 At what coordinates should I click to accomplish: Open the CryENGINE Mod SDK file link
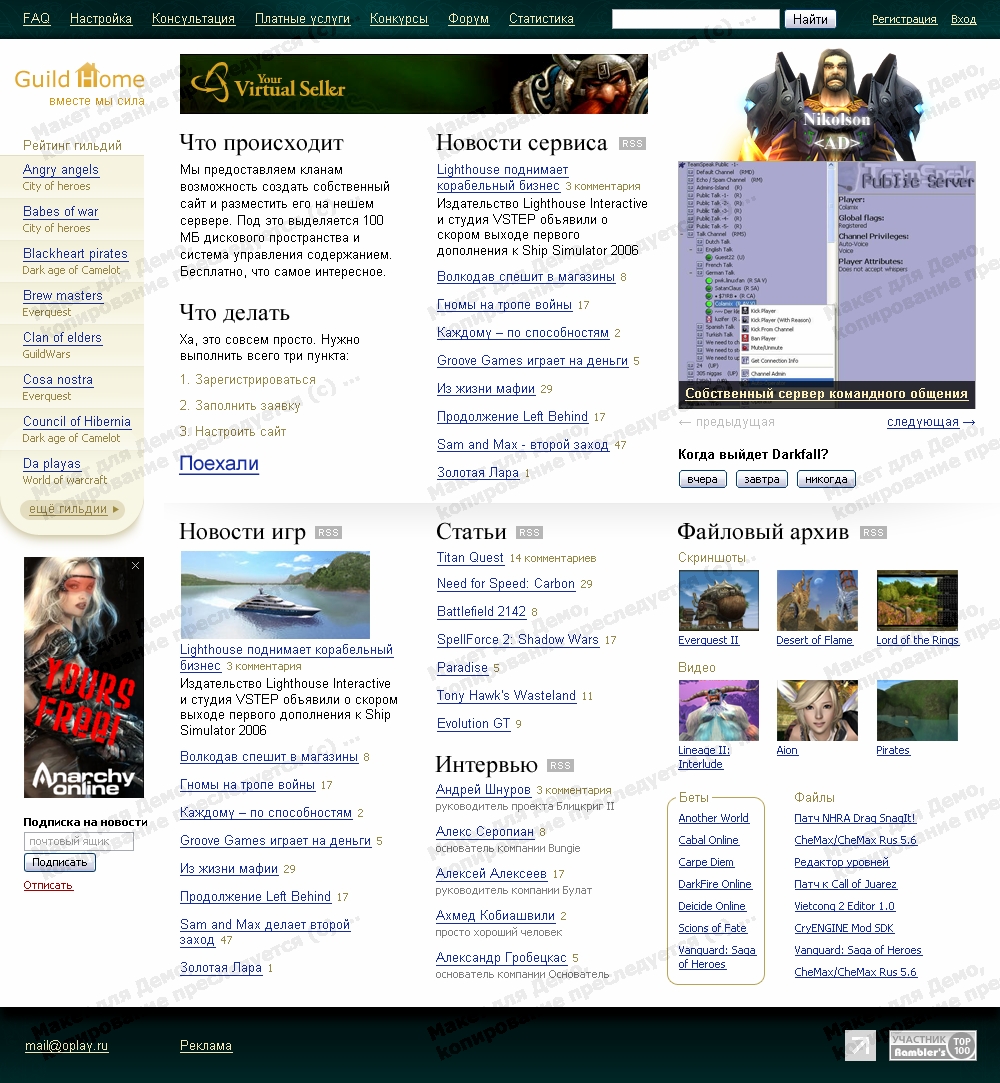tap(844, 928)
